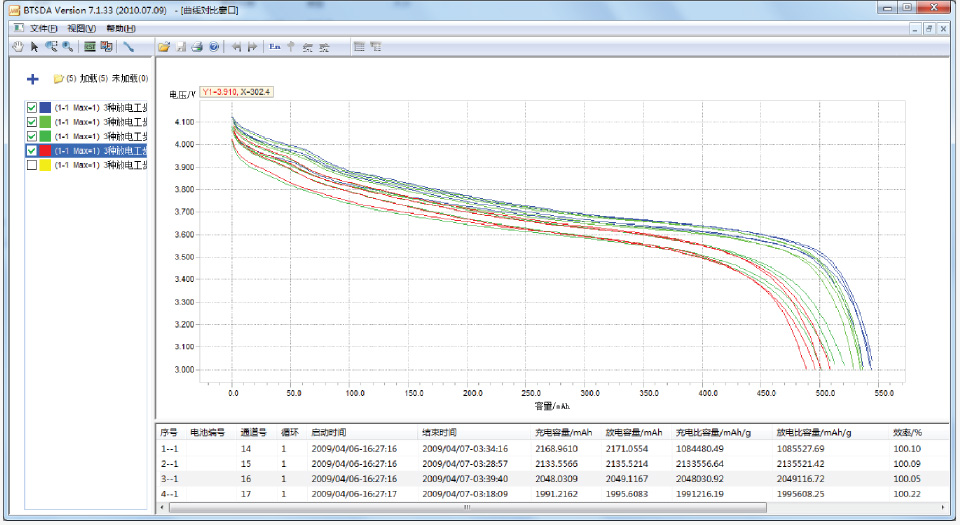Restore the inner curve comparison child window
This screenshot has width=960, height=525.
click(x=929, y=29)
